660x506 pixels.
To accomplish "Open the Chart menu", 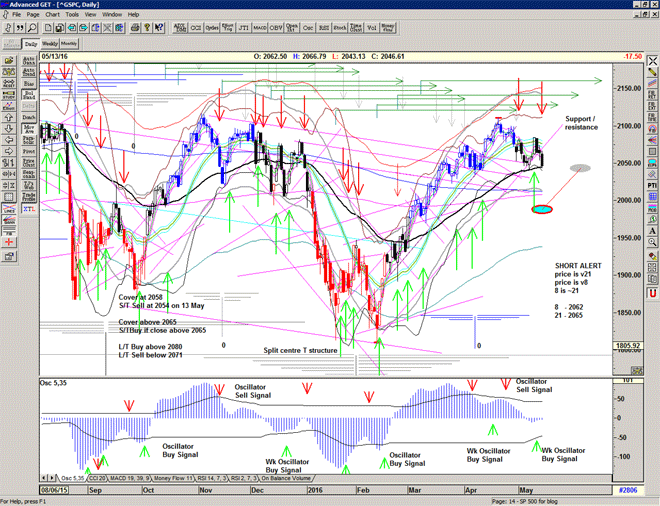I will (x=52, y=15).
